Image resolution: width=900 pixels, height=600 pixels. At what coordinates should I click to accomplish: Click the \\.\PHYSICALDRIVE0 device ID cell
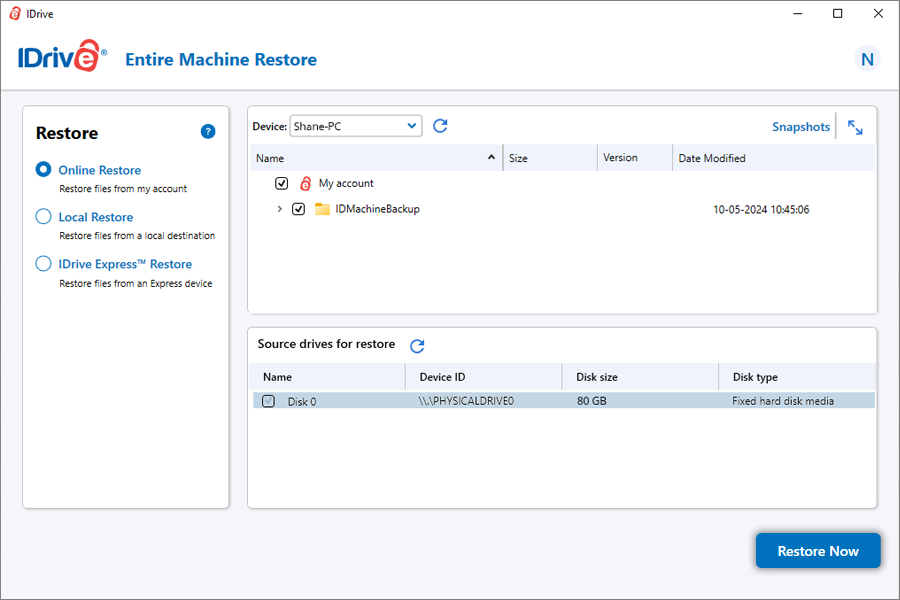pos(466,401)
